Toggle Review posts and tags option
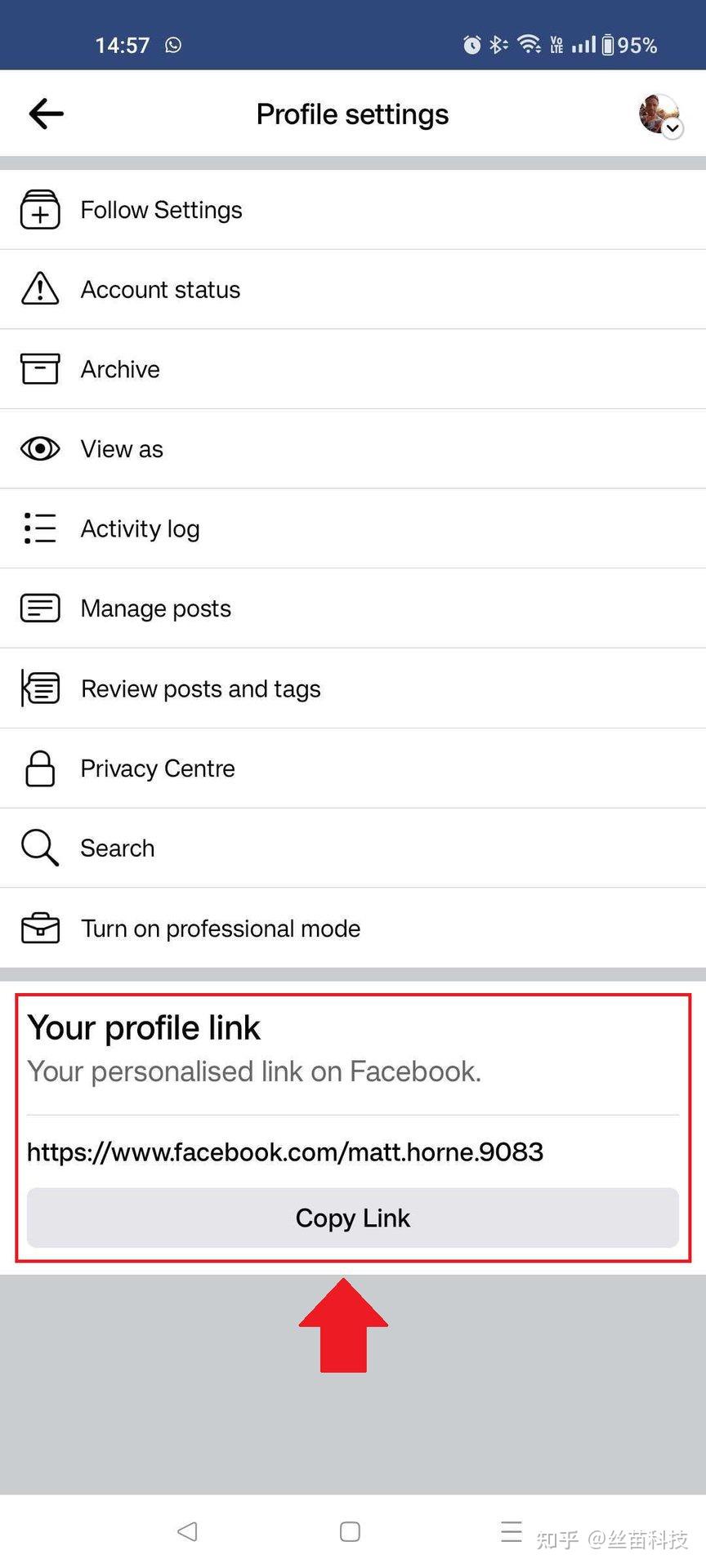 click(200, 688)
